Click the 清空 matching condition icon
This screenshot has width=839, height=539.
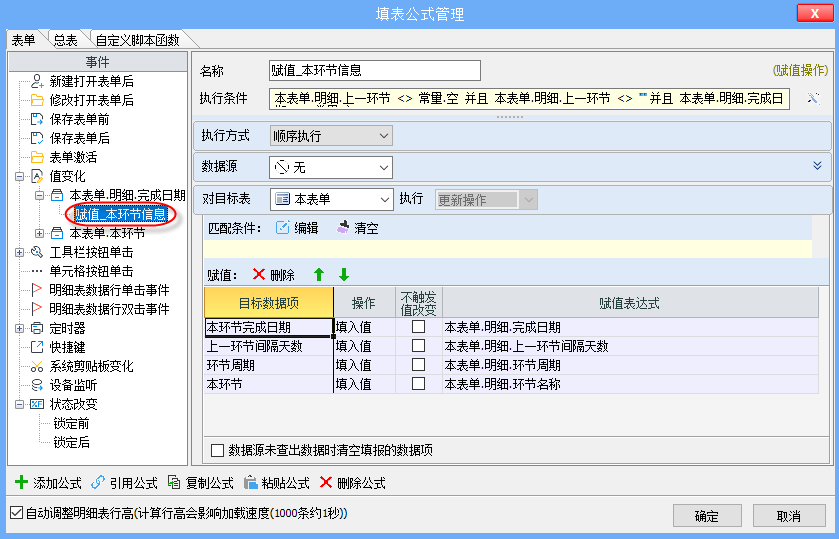click(342, 227)
